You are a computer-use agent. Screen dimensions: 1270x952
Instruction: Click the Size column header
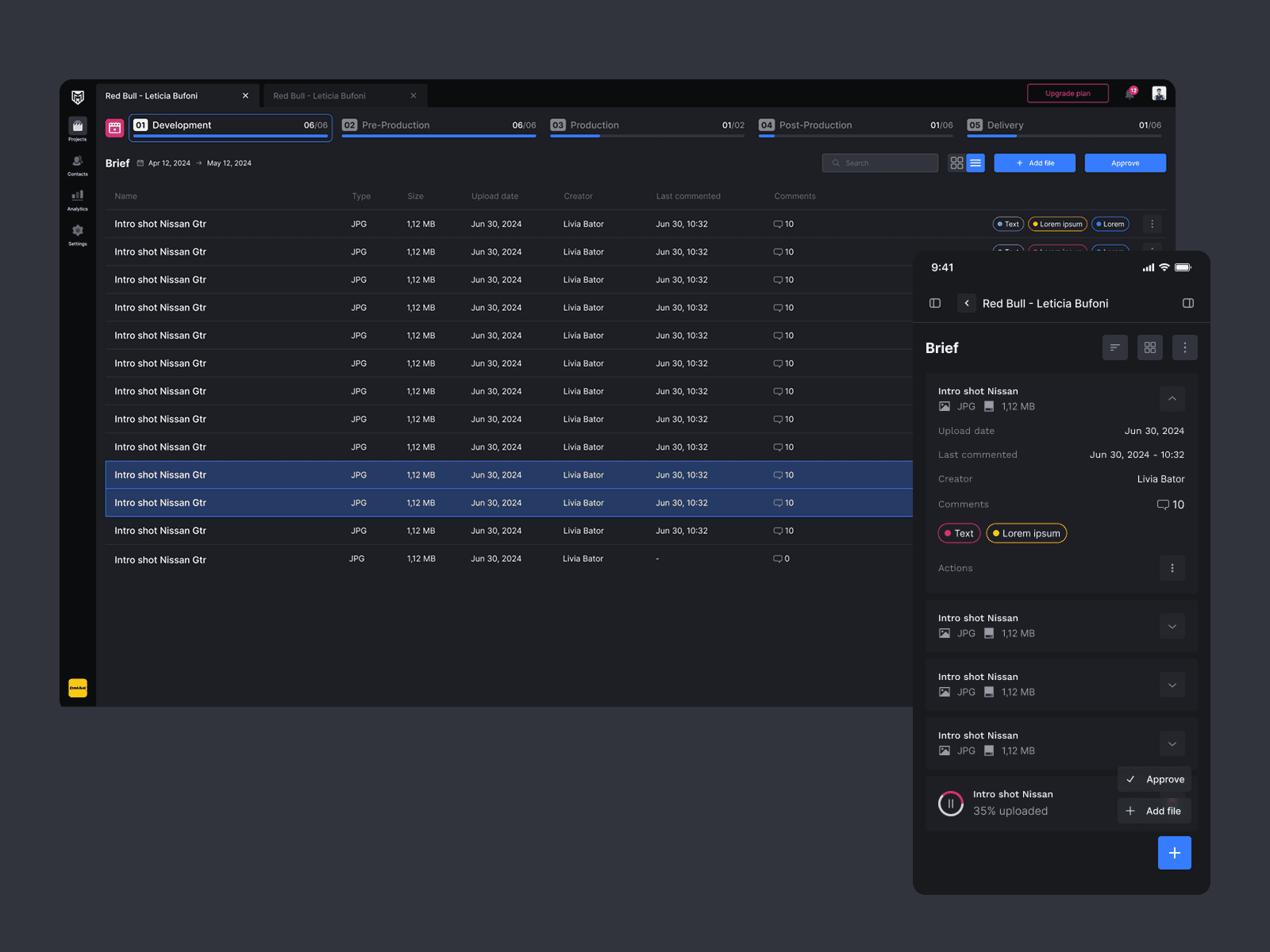click(416, 196)
